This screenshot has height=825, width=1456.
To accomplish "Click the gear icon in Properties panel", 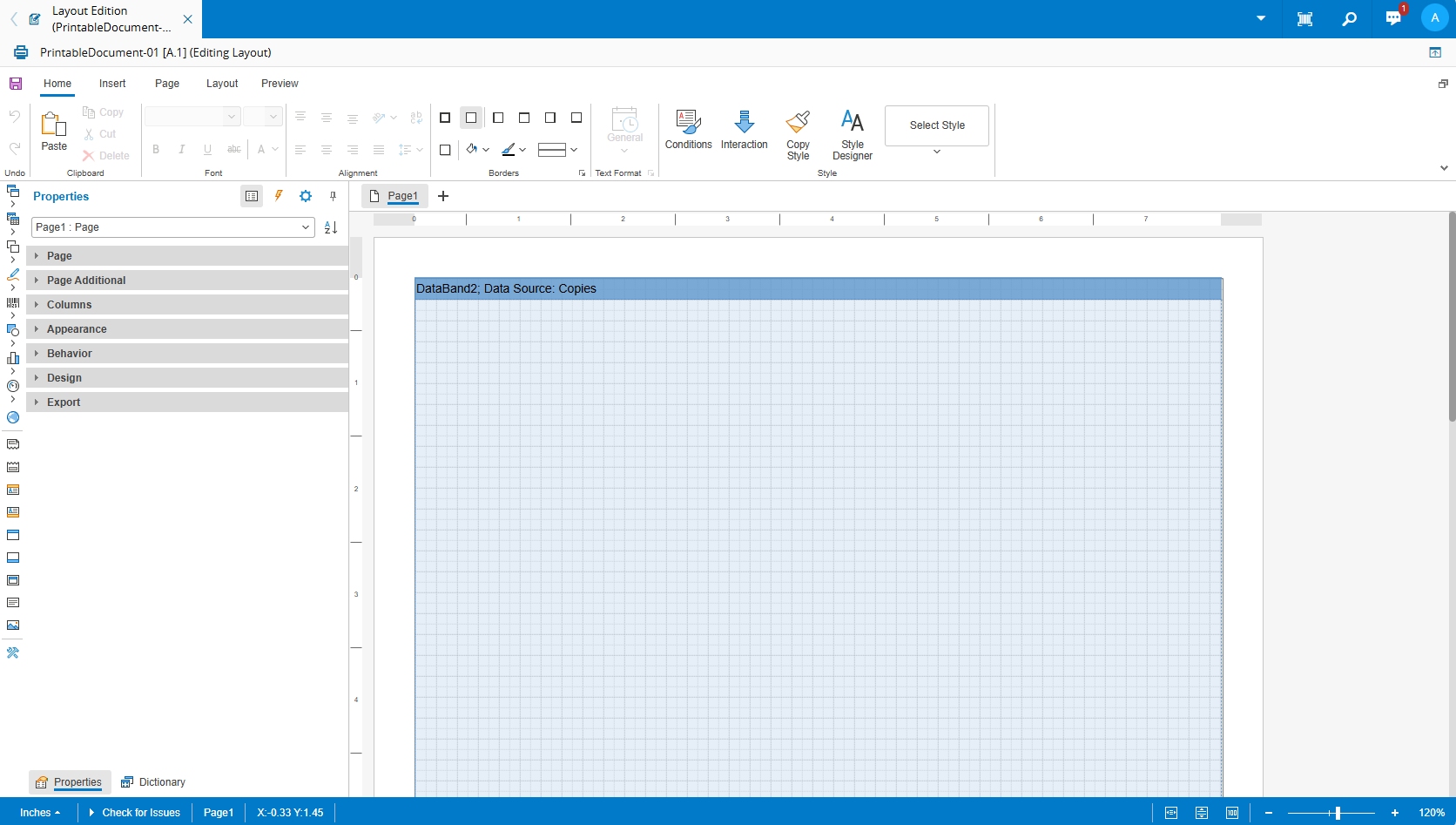I will pos(306,196).
